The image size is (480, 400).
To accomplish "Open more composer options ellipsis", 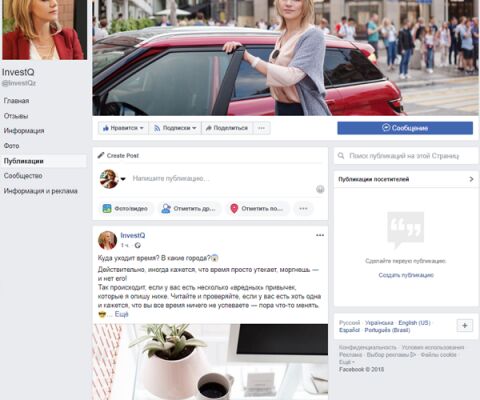I will (x=303, y=209).
